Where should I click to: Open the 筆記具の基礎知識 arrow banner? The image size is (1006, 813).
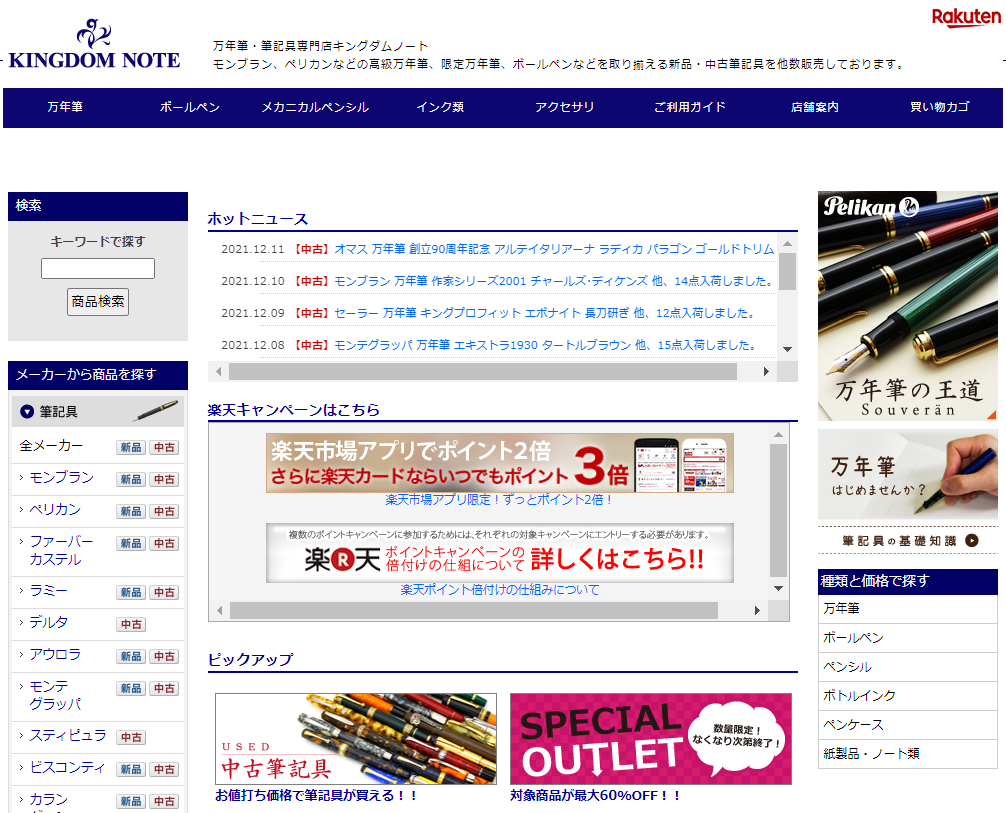[x=907, y=541]
